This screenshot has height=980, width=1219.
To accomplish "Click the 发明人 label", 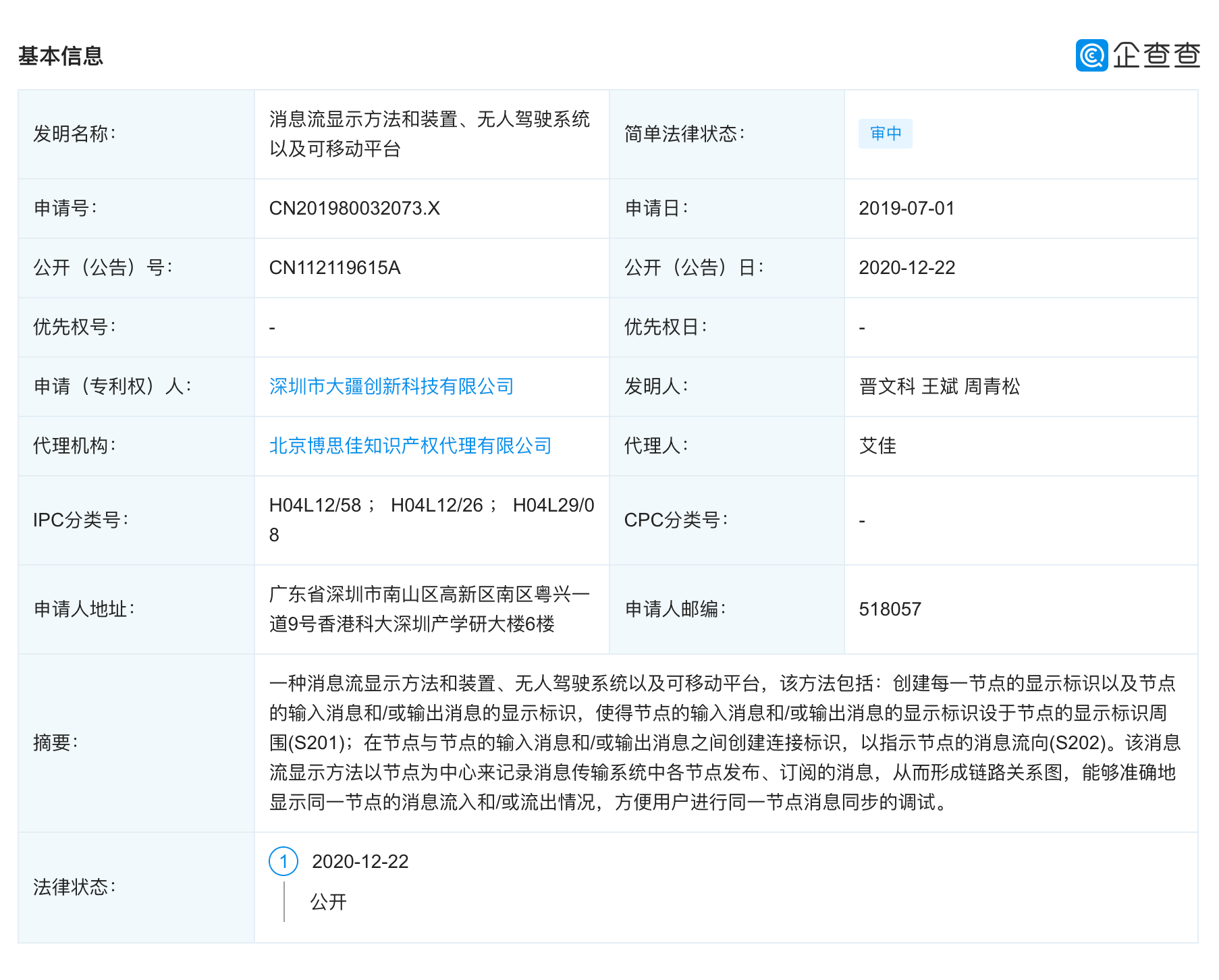I will [x=656, y=387].
